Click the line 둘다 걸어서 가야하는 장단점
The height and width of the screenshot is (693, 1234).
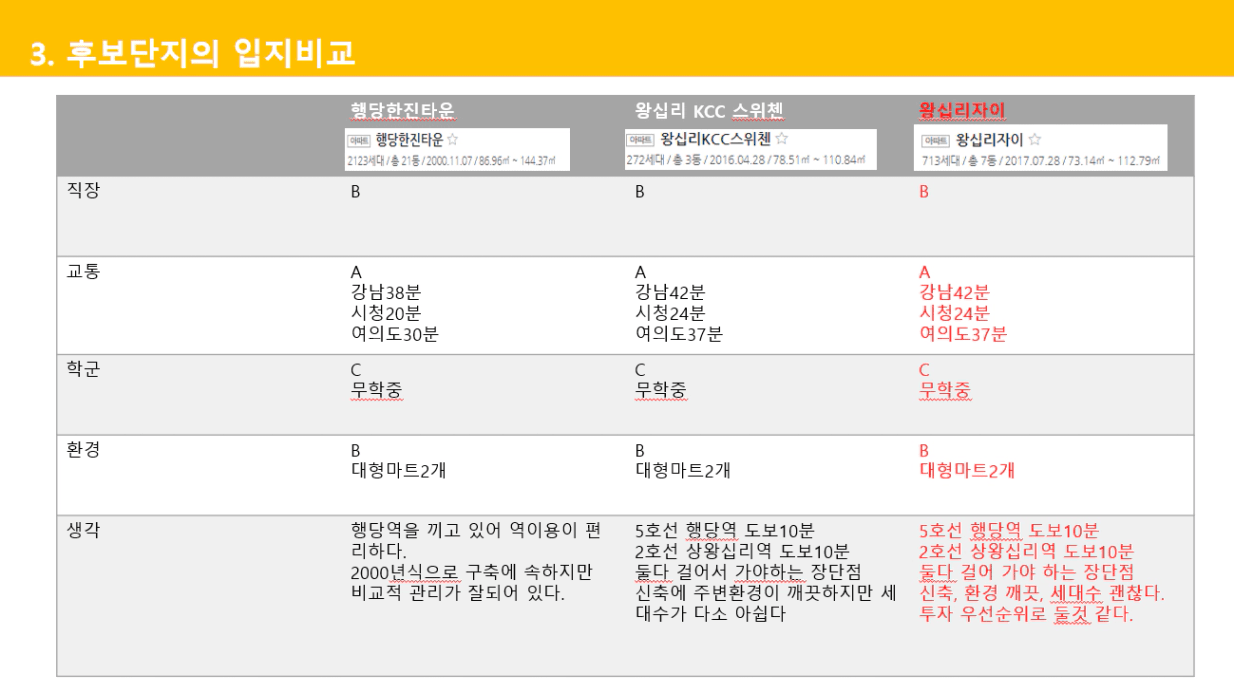748,572
